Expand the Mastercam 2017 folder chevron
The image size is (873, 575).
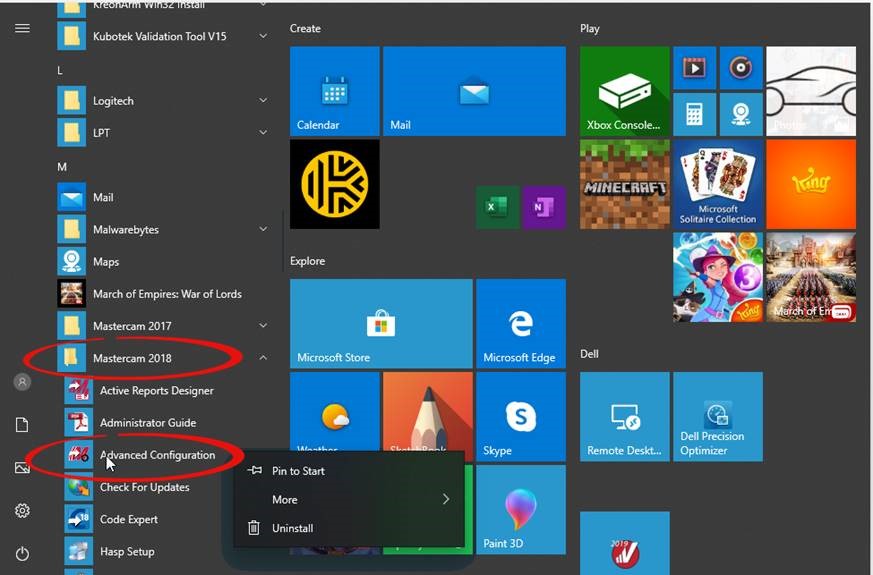click(263, 326)
